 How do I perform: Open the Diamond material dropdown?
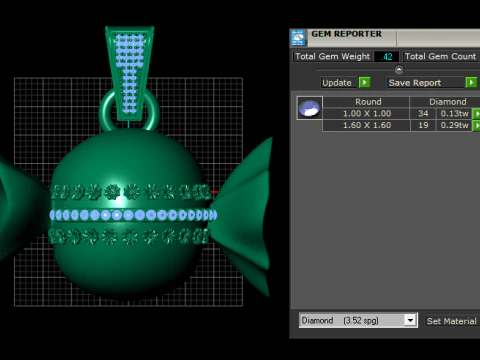tap(411, 320)
